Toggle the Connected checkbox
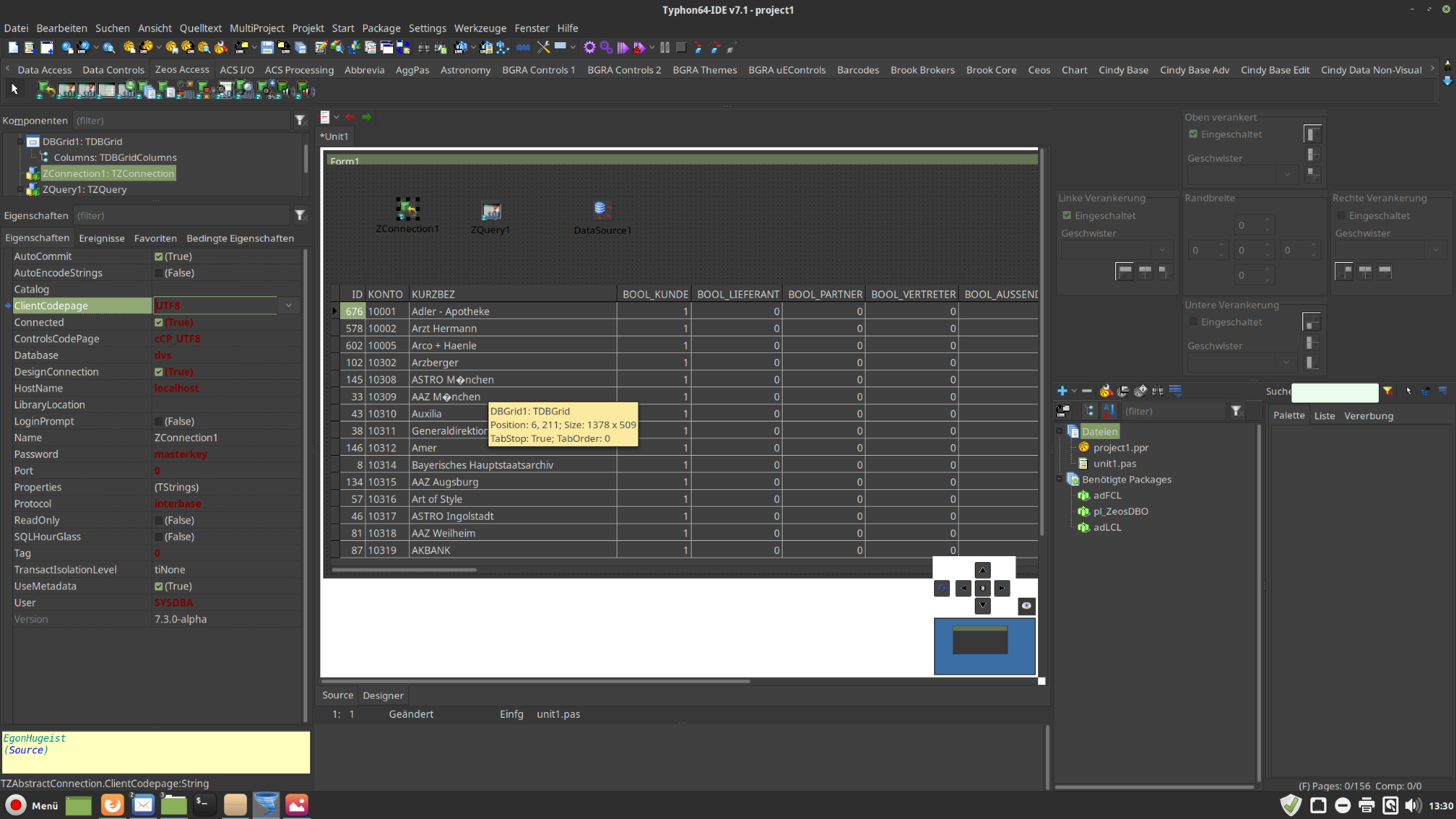 [159, 323]
